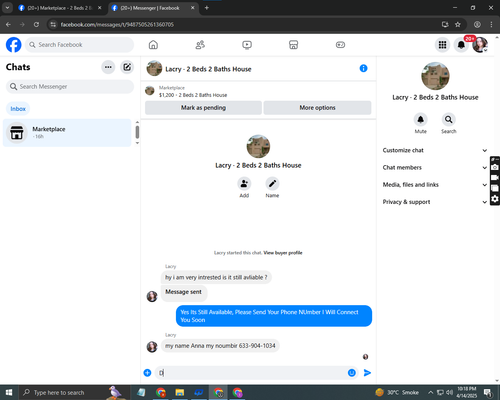View site information icon in the address bar
This screenshot has width=500, height=400.
pos(53,24)
